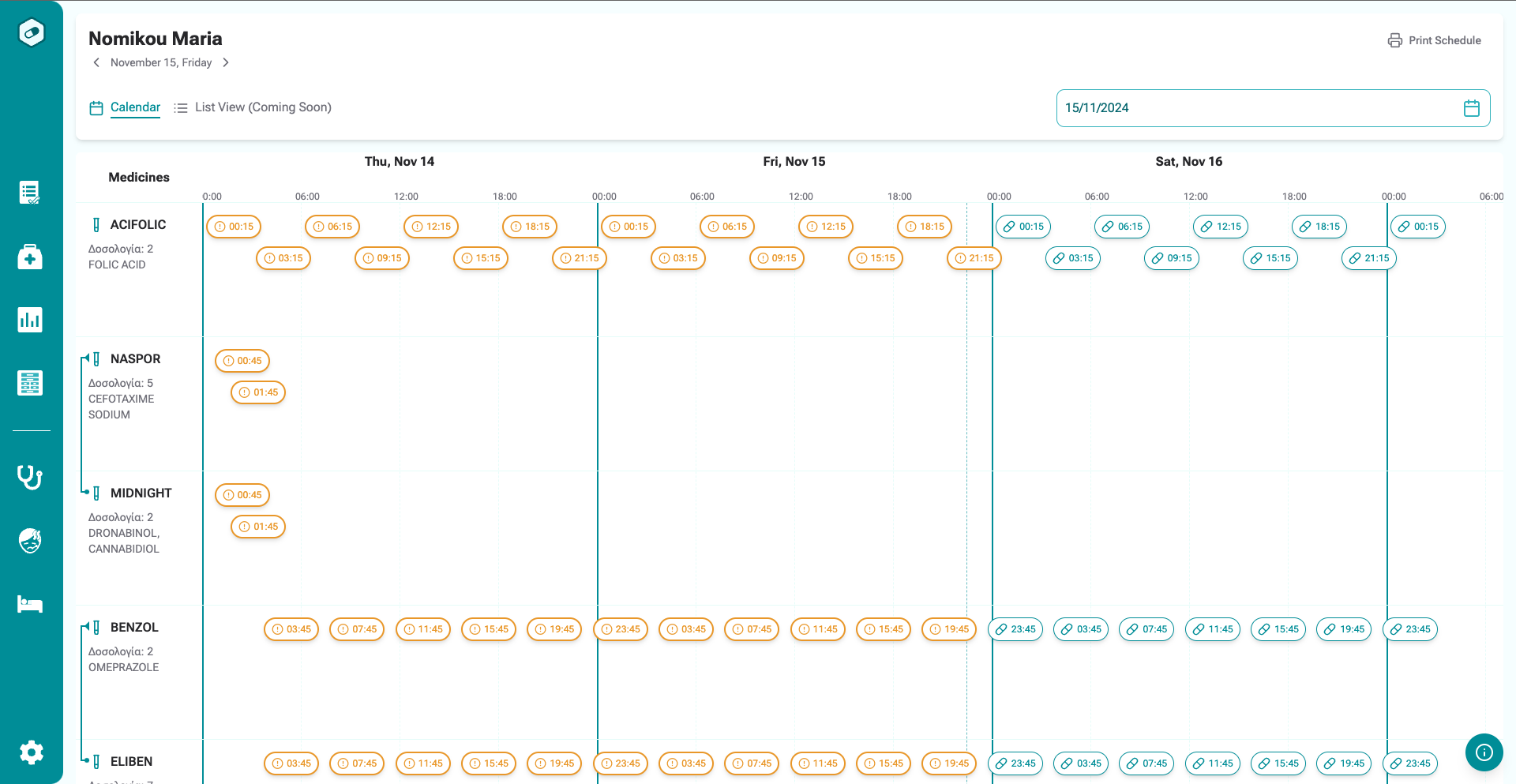Click the 15/11/2024 date input field
The height and width of the screenshot is (784, 1516).
click(x=1273, y=108)
